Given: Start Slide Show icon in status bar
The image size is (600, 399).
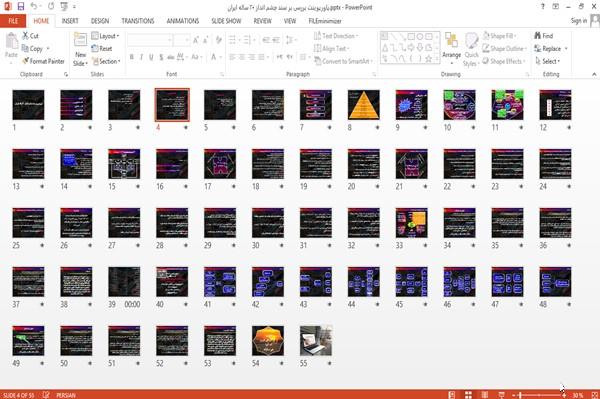Looking at the screenshot, I should 501,395.
